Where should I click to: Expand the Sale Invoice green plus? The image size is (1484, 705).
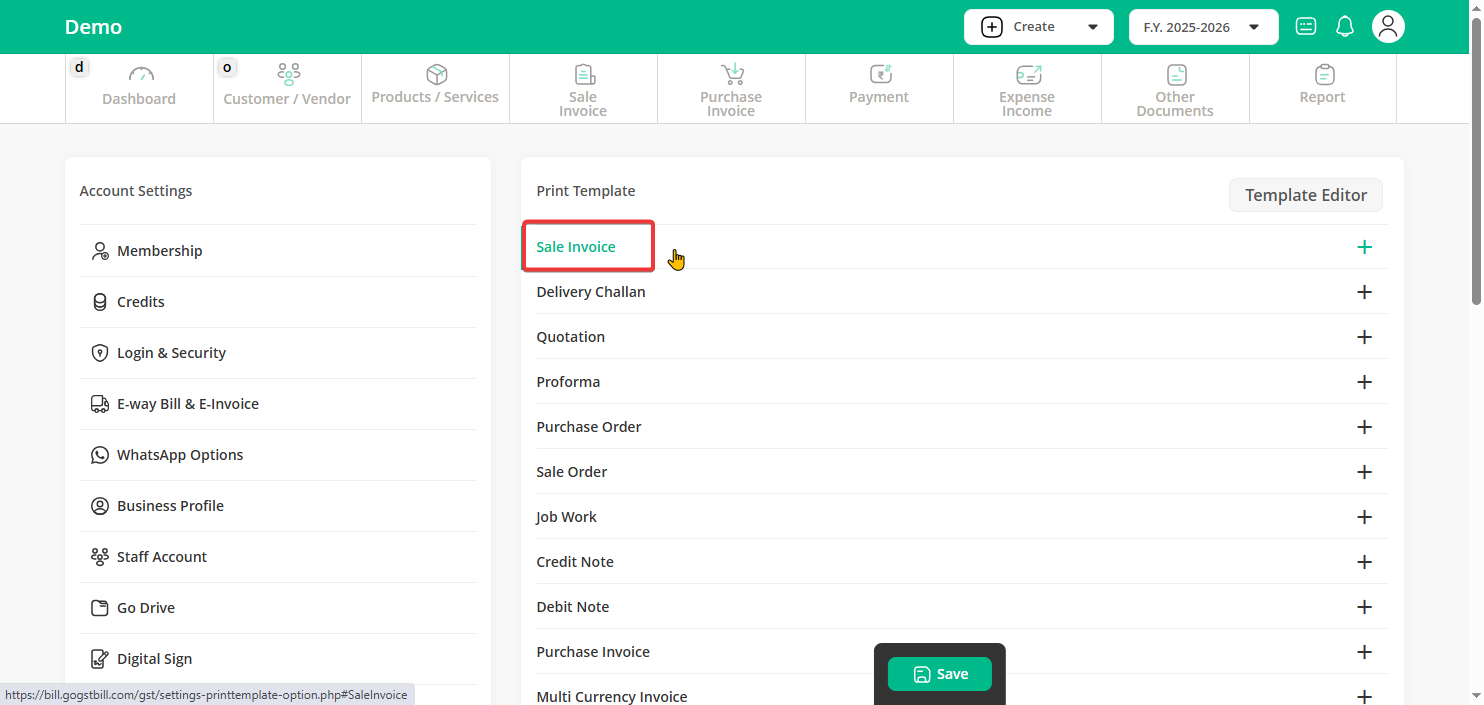point(1364,247)
